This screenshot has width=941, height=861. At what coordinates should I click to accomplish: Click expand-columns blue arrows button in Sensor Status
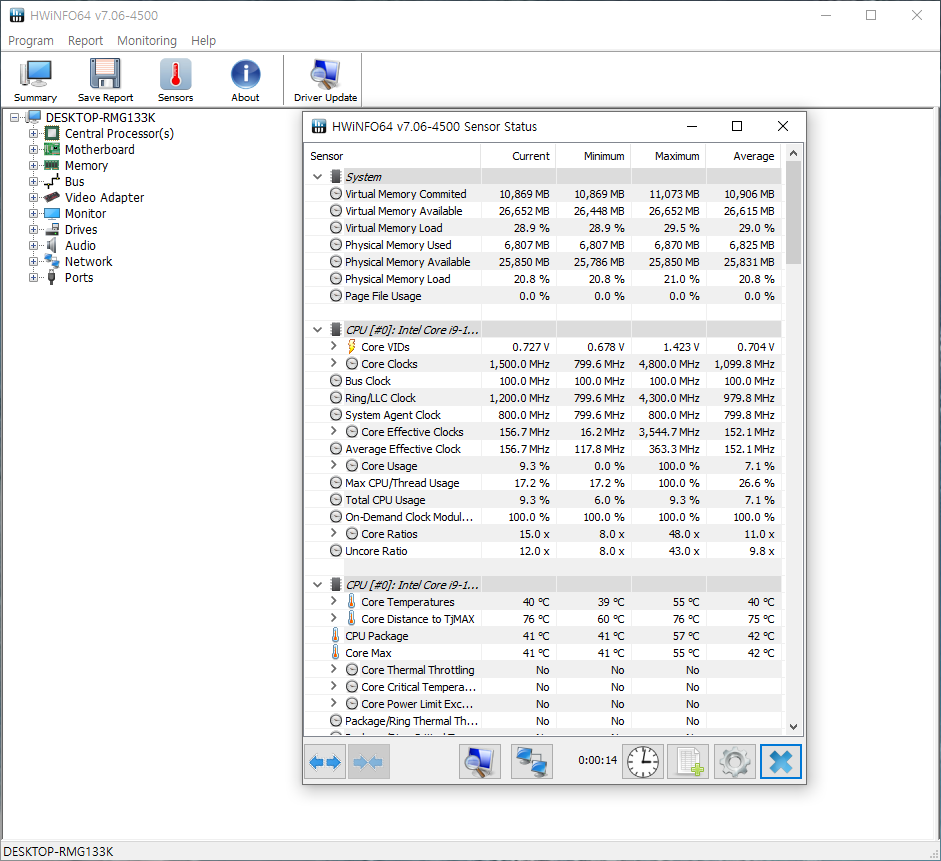tap(325, 762)
